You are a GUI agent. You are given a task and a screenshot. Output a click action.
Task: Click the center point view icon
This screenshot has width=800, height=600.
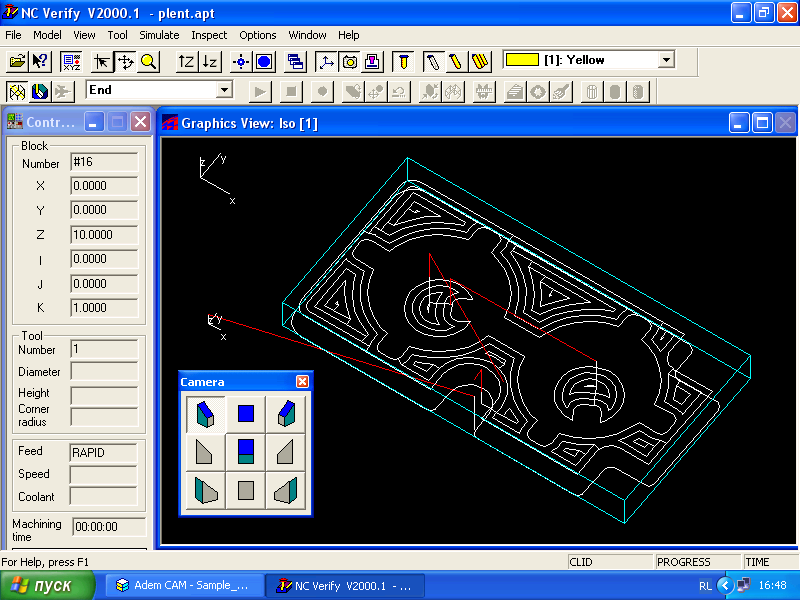pos(241,62)
